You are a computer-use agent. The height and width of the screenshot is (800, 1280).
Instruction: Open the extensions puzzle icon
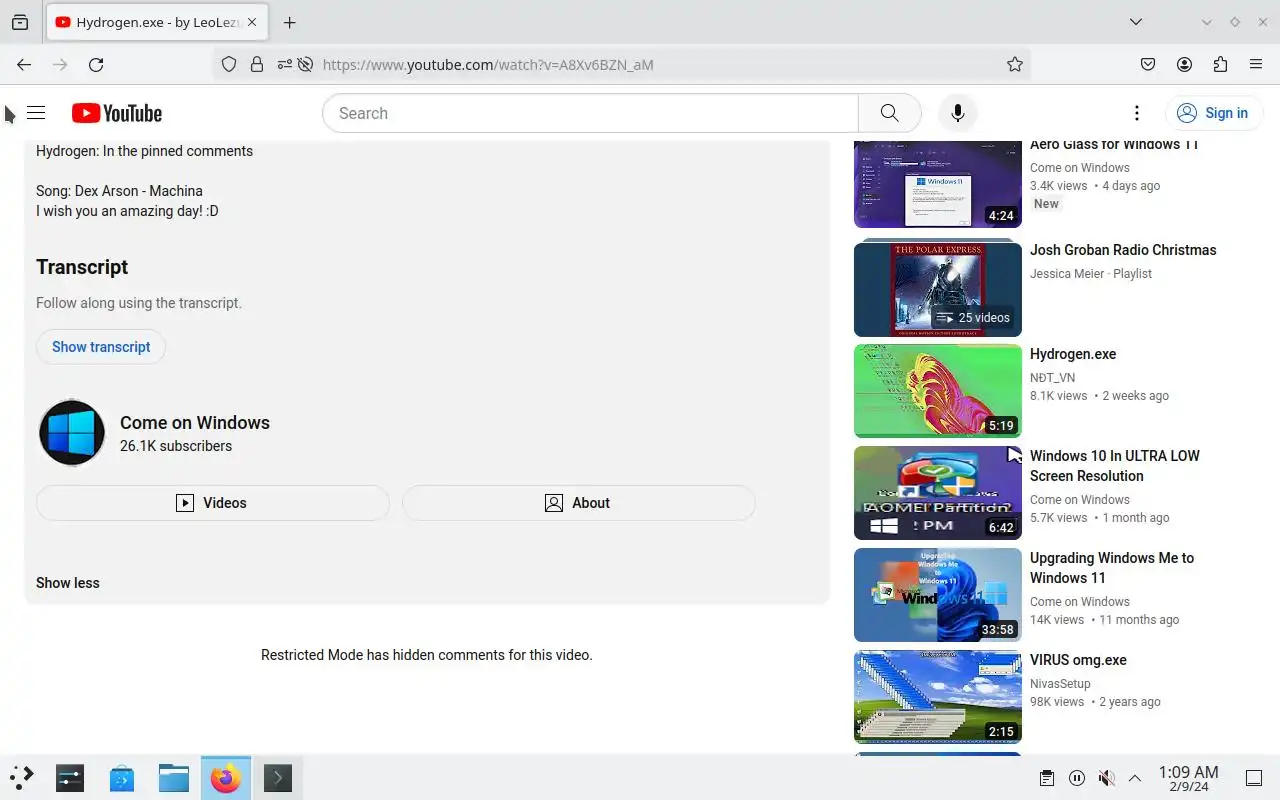[x=1220, y=64]
